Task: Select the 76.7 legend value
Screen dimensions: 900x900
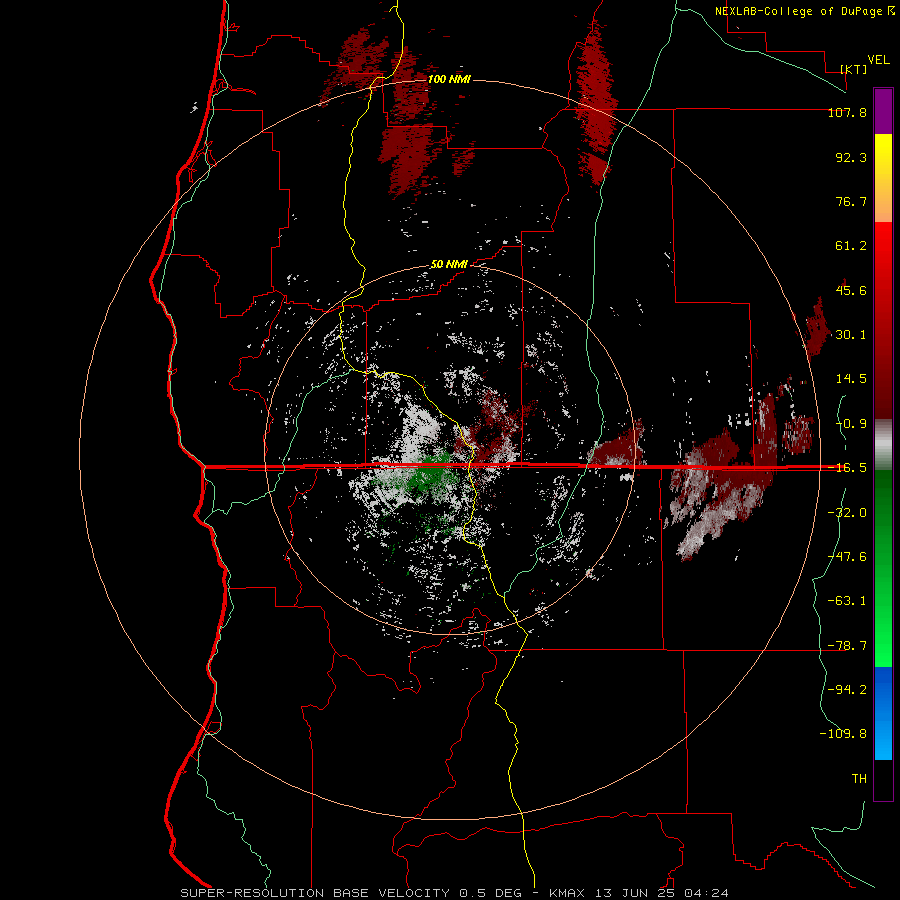Action: click(851, 201)
